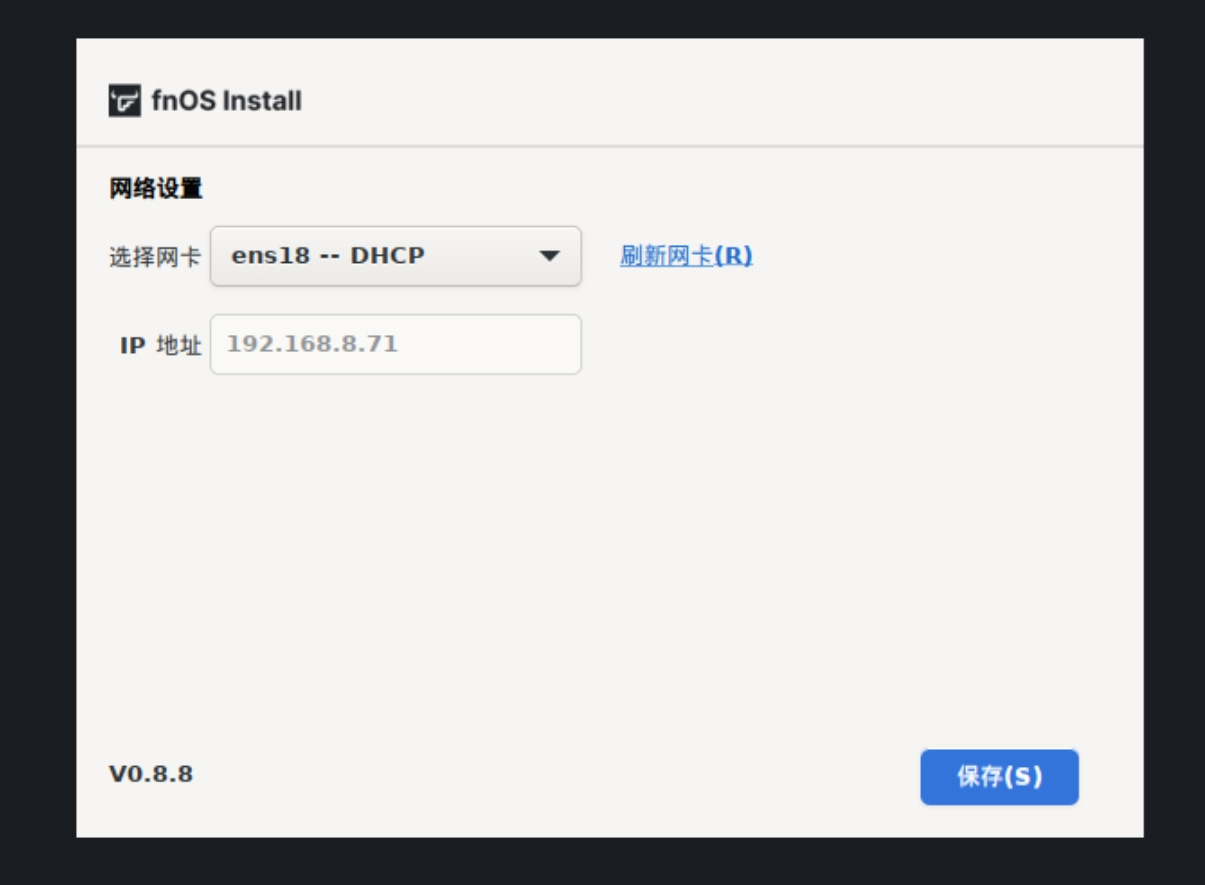This screenshot has width=1205, height=885.
Task: Click the fnOS logo icon
Action: coord(125,100)
